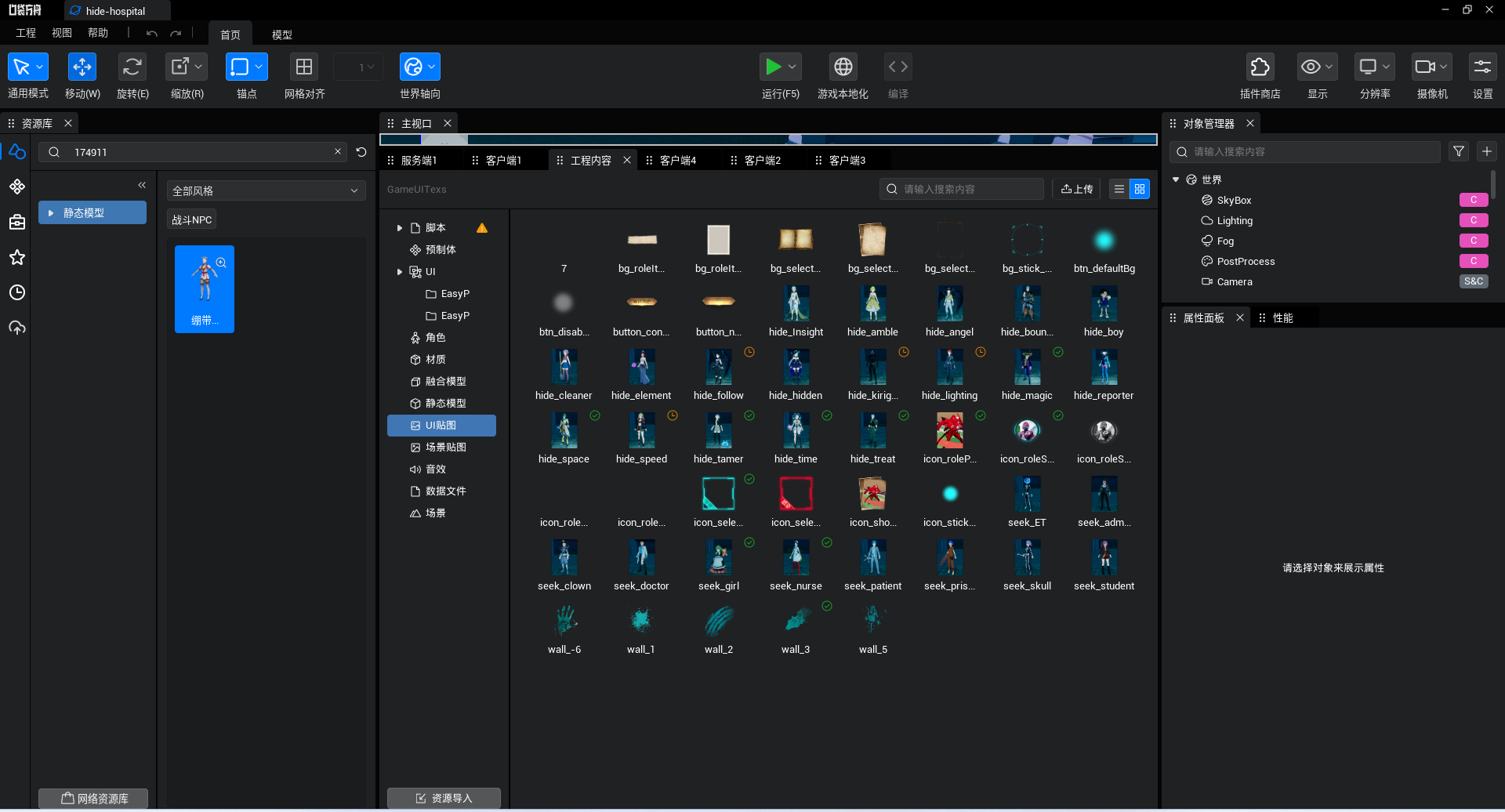Select the universal mode cursor tool

[21, 67]
